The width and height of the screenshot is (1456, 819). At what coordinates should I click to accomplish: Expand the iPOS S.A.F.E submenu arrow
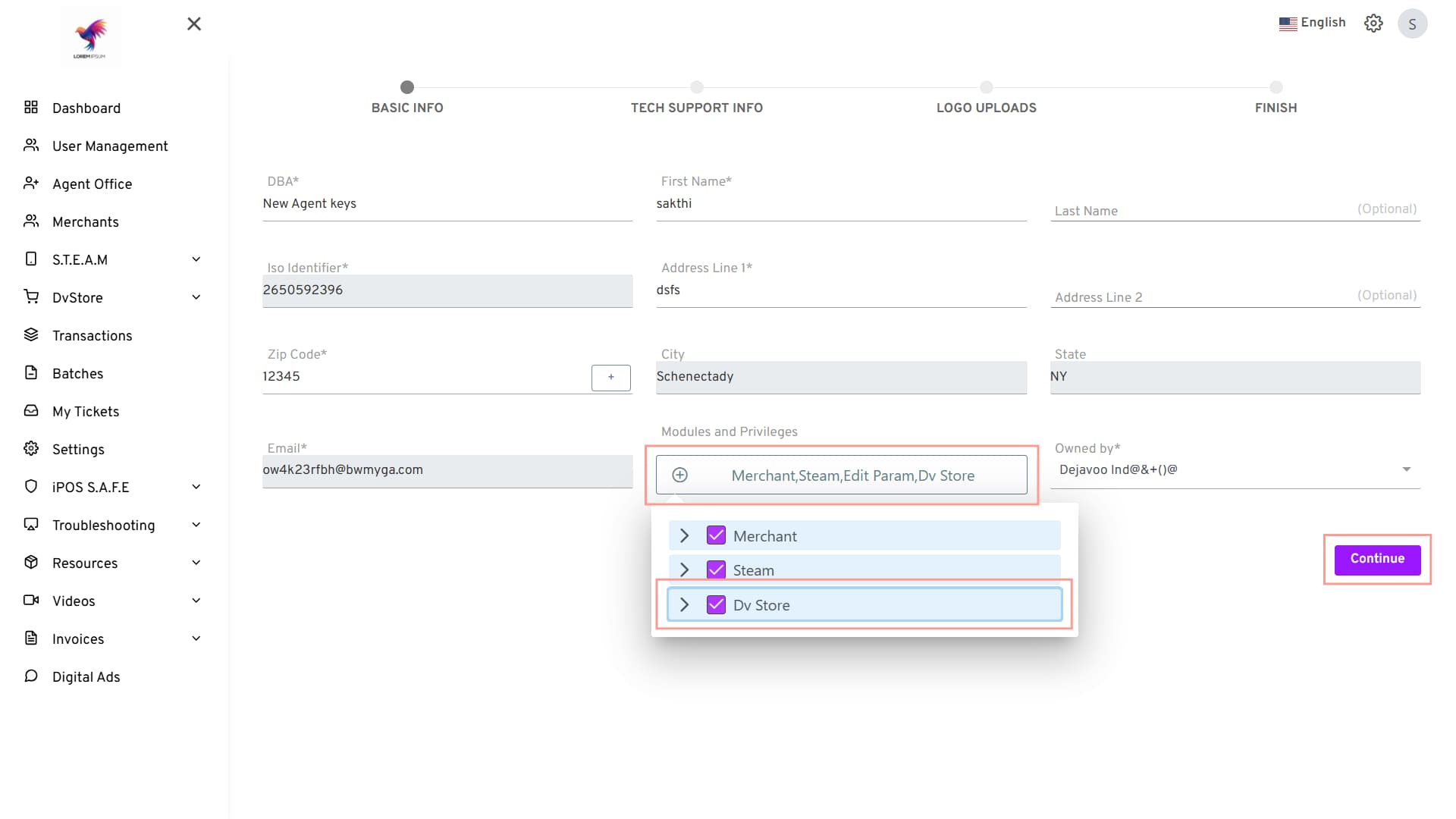coord(196,487)
